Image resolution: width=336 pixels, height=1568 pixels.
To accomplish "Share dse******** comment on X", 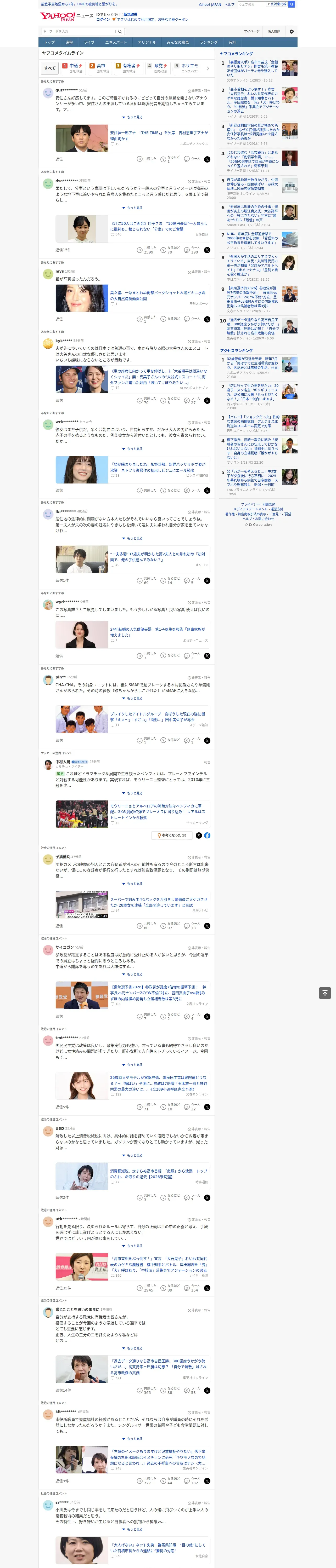I will click(x=207, y=250).
